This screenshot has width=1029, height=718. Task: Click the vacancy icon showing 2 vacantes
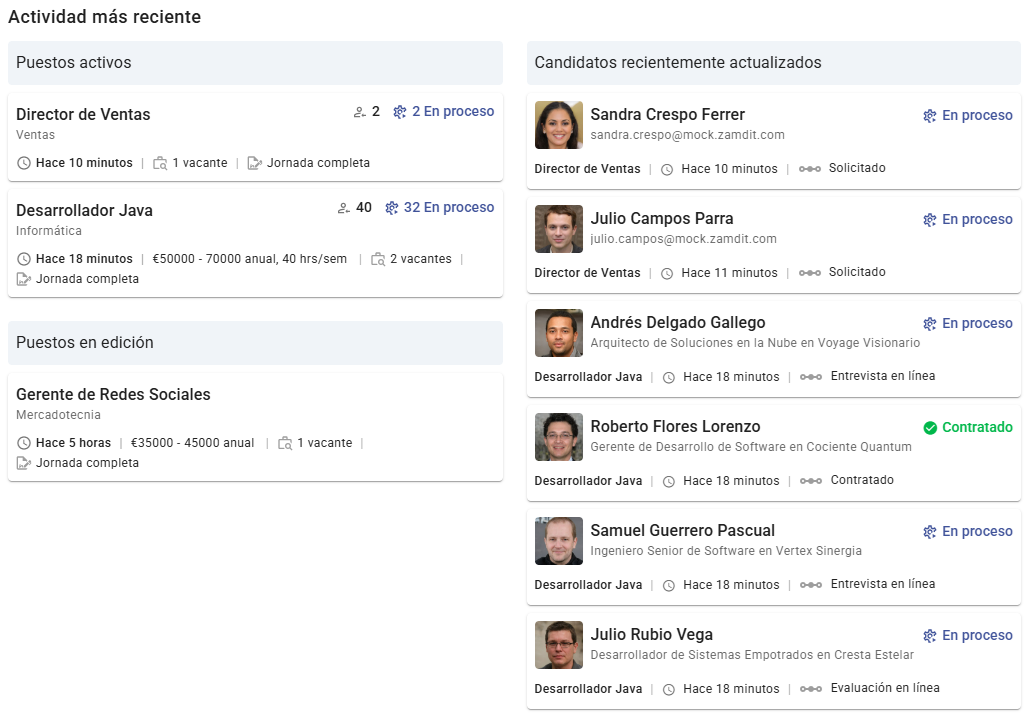point(378,258)
